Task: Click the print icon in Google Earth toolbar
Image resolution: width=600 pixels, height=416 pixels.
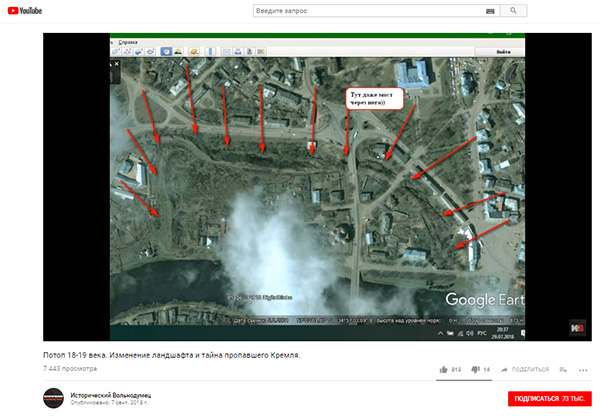Action: [238, 52]
